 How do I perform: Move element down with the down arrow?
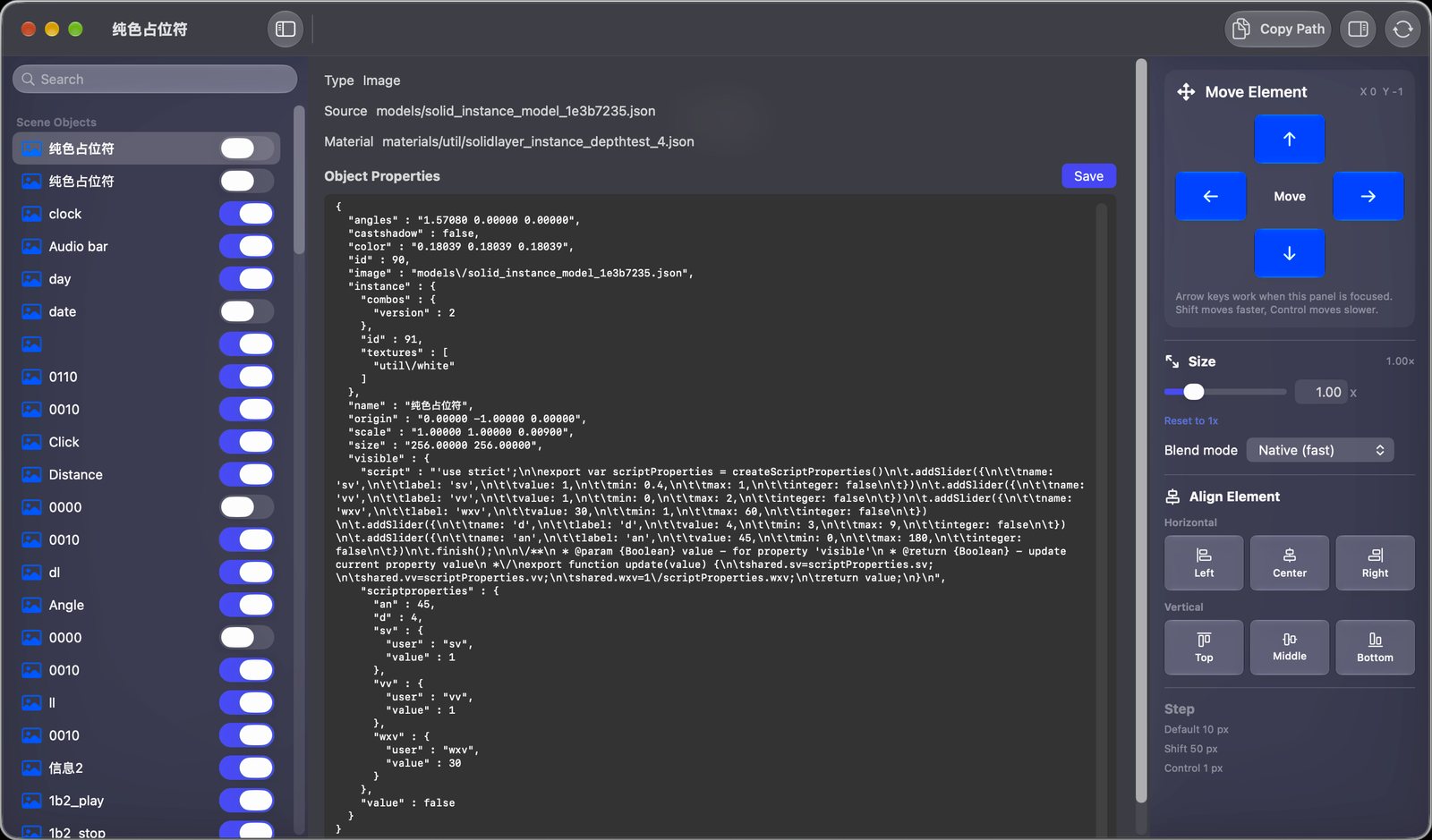coord(1290,253)
